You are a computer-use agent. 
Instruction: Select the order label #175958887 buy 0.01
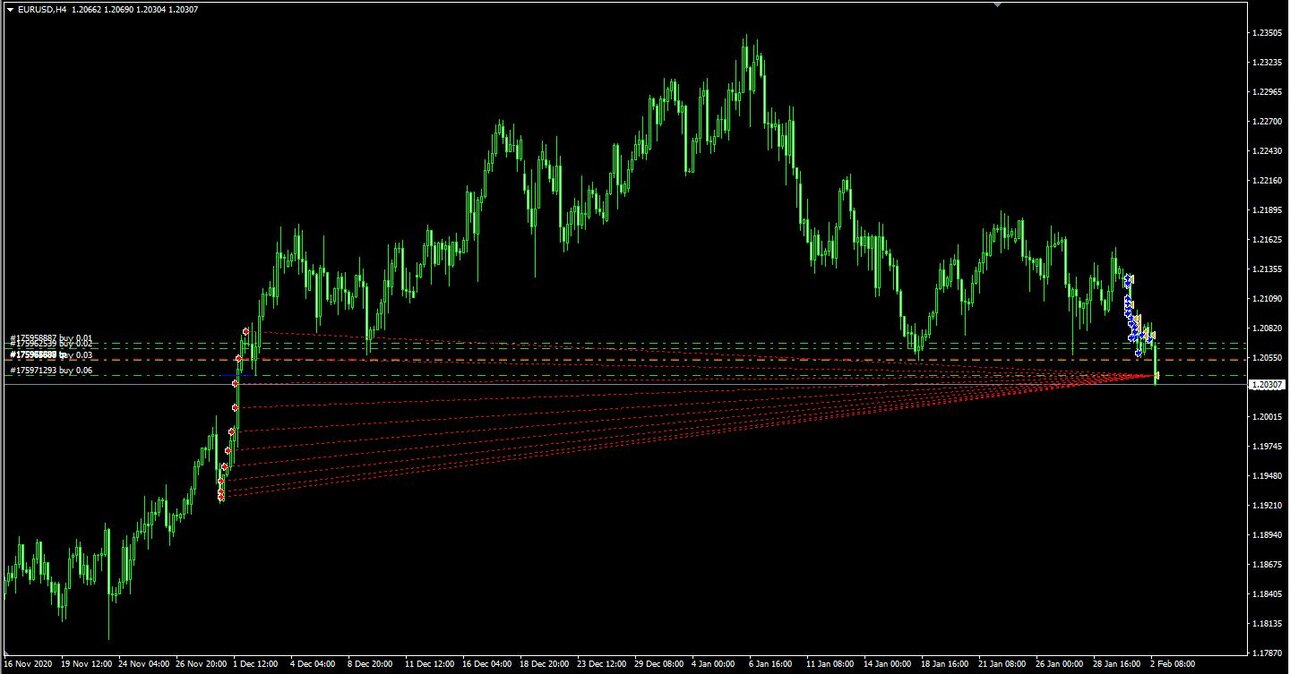(x=51, y=338)
